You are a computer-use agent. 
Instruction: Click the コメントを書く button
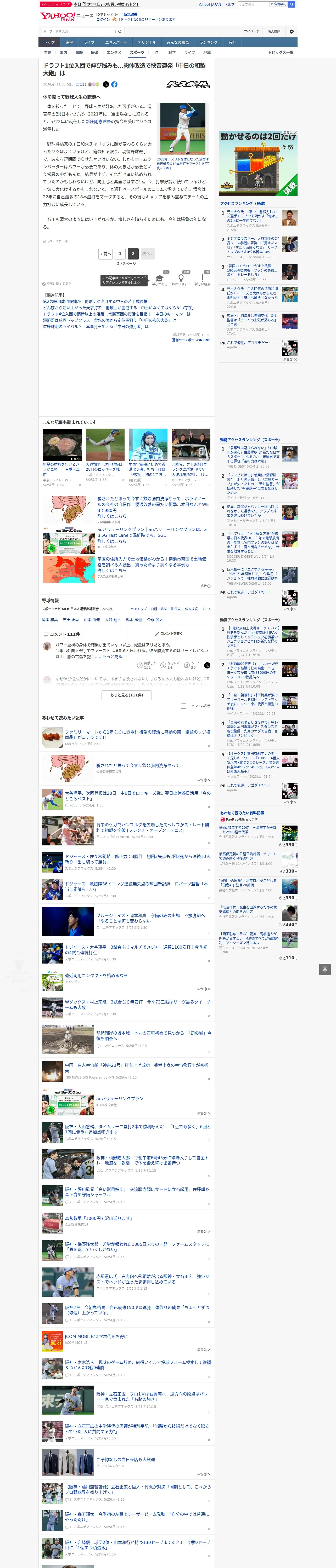[x=168, y=634]
